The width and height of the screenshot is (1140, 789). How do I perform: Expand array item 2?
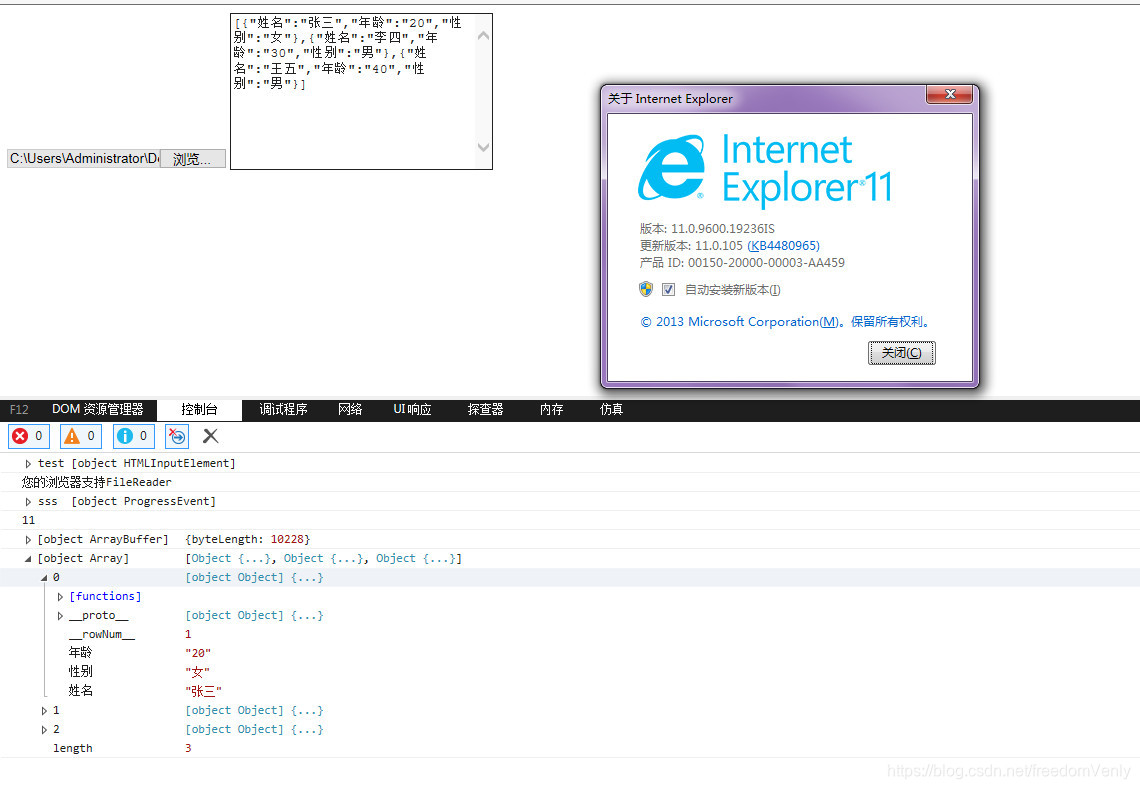click(x=44, y=729)
